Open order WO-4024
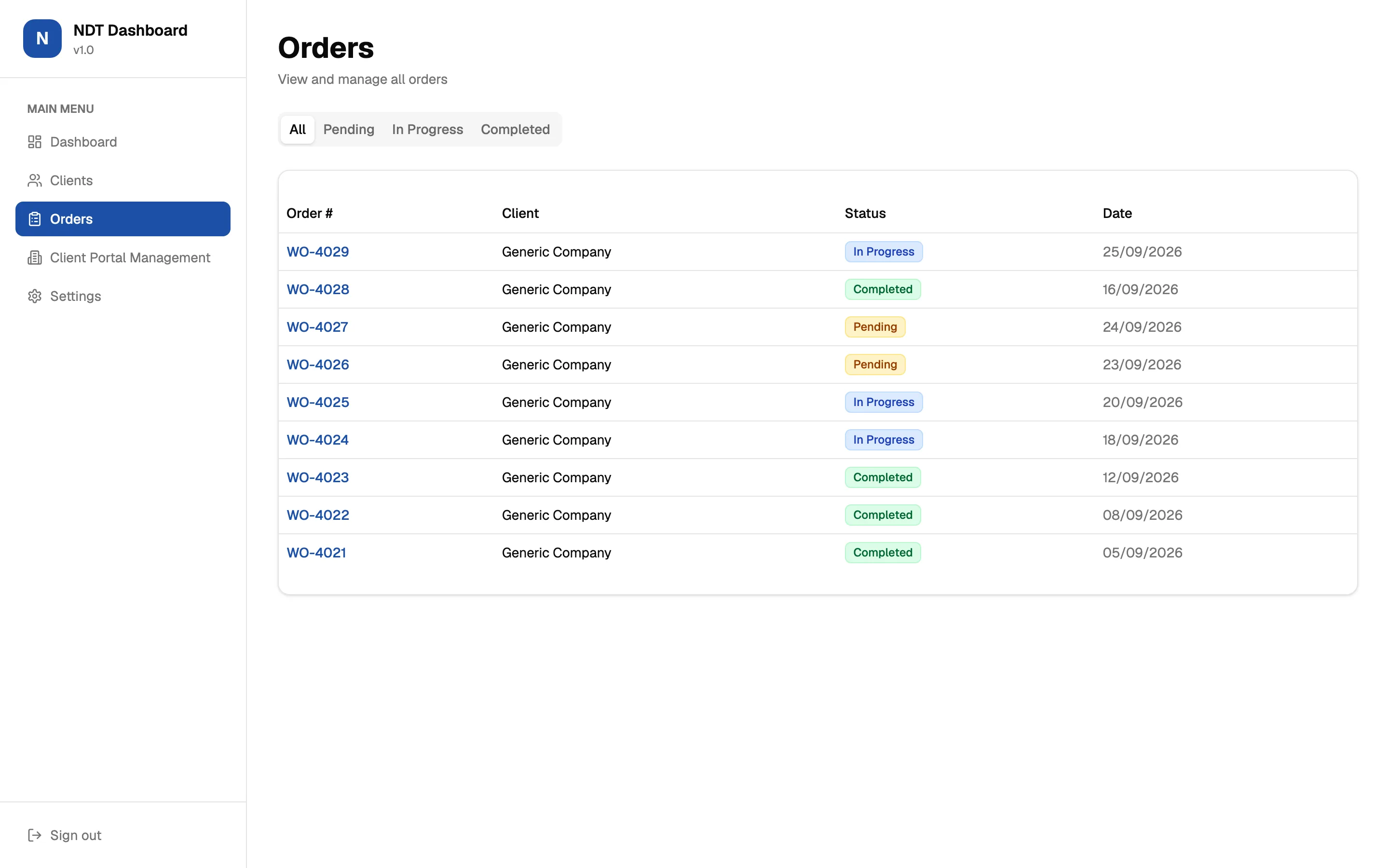Viewport: 1389px width, 868px height. click(317, 440)
